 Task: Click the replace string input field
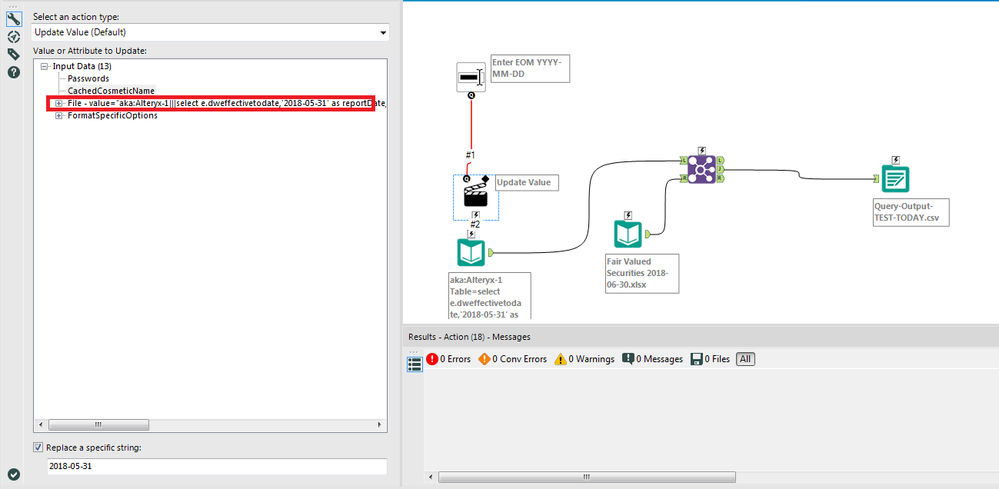coord(217,466)
